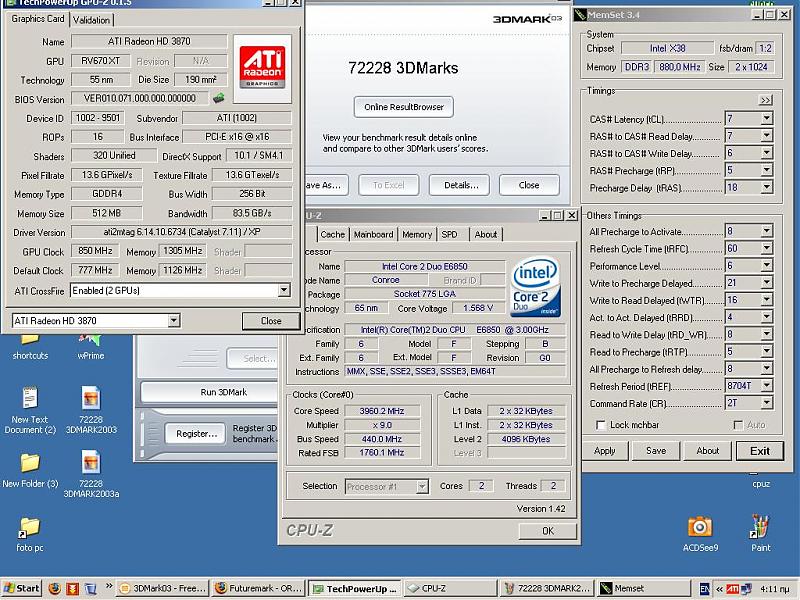Open the Performance Level dropdown
This screenshot has width=800, height=600.
coord(766,265)
